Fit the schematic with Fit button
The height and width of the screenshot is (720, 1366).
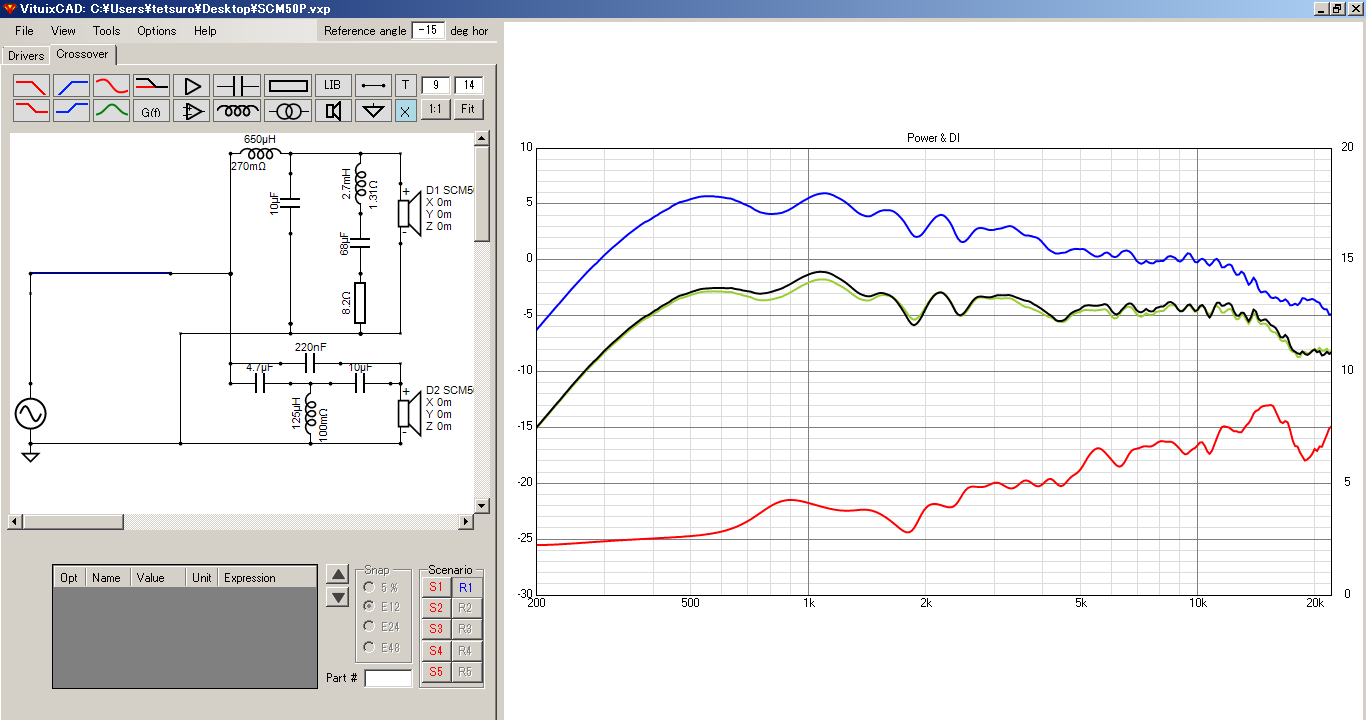click(x=468, y=109)
